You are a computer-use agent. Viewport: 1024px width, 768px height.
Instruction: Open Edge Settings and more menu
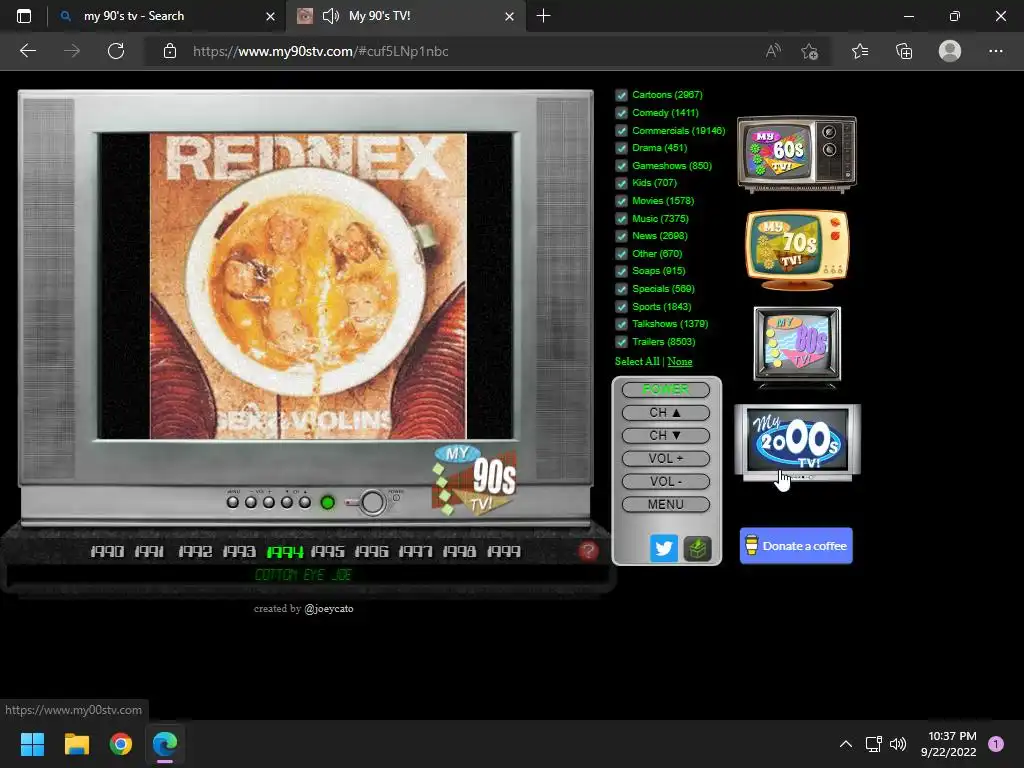click(x=995, y=51)
